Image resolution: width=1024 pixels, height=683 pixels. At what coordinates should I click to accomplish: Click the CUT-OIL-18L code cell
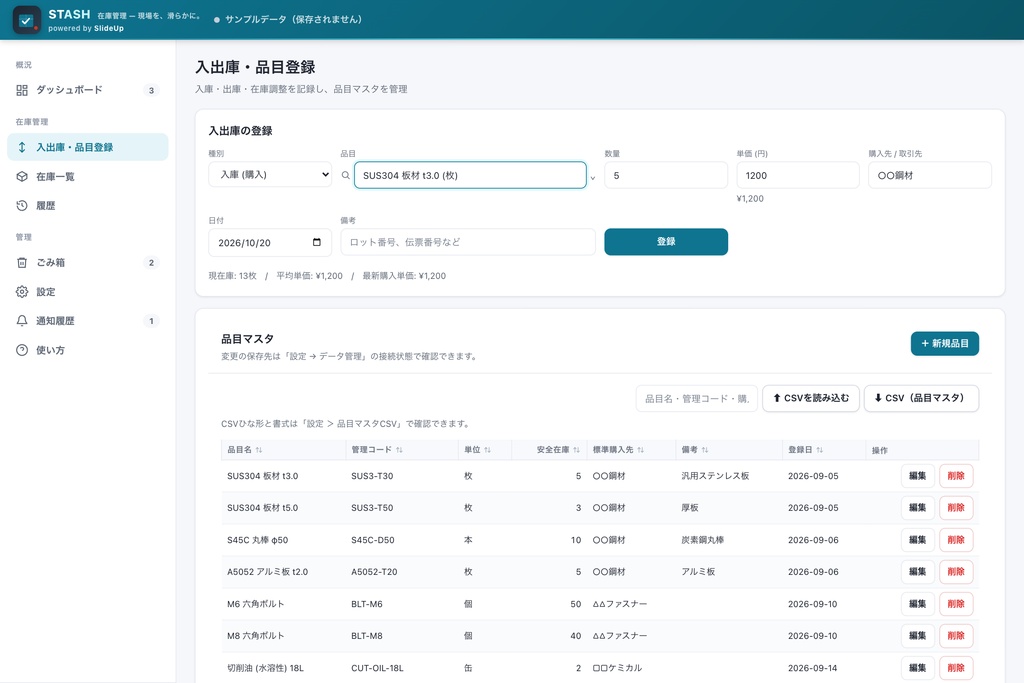pos(377,668)
